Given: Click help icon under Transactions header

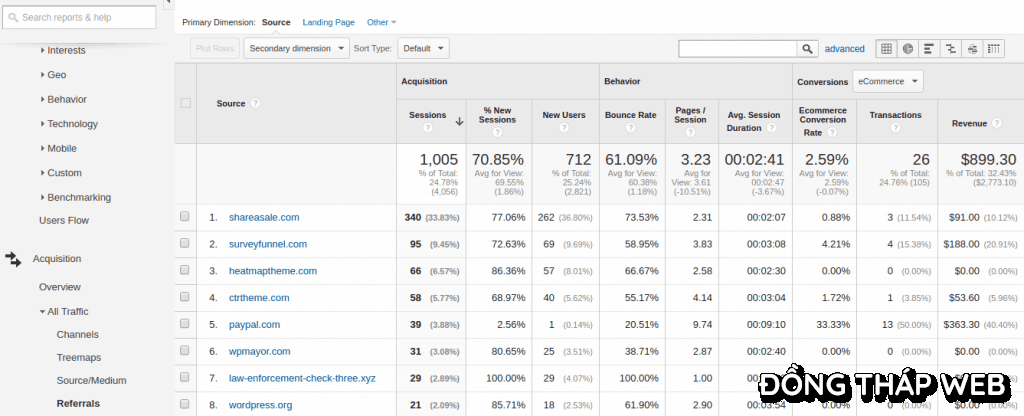Looking at the screenshot, I should pyautogui.click(x=895, y=128).
